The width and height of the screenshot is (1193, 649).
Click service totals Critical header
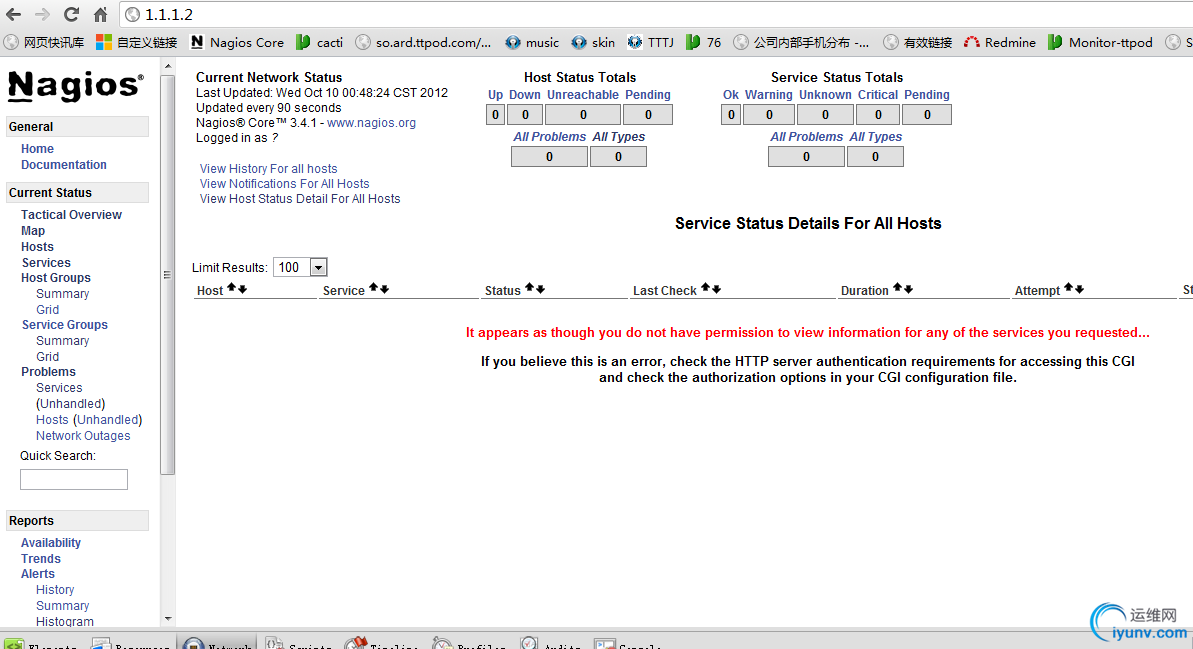click(x=878, y=95)
